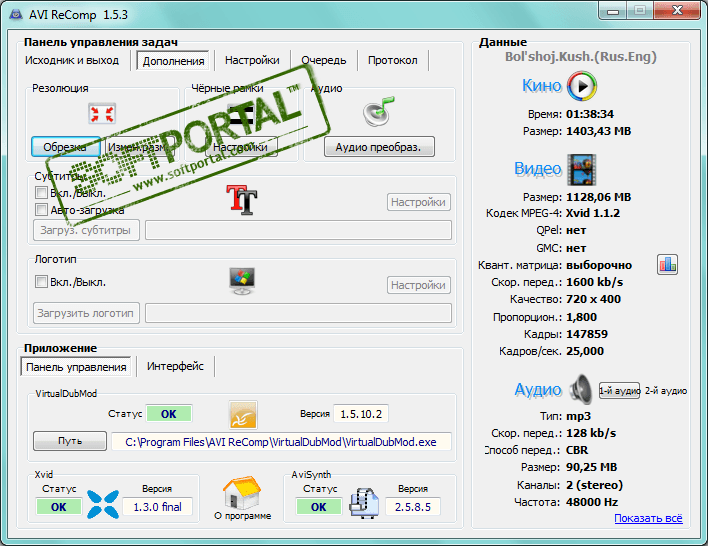Open the bitrate chart icon
Viewport: 708px width, 546px height.
(667, 265)
